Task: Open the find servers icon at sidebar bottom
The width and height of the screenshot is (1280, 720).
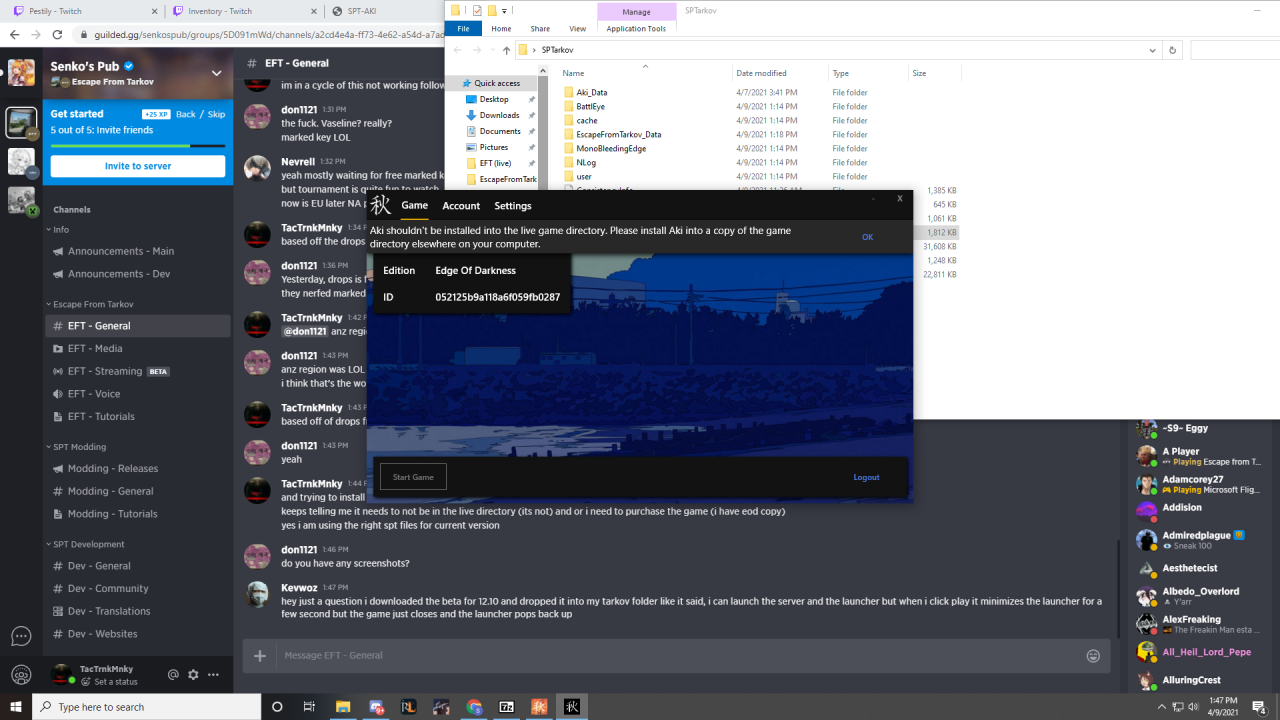Action: pos(21,675)
